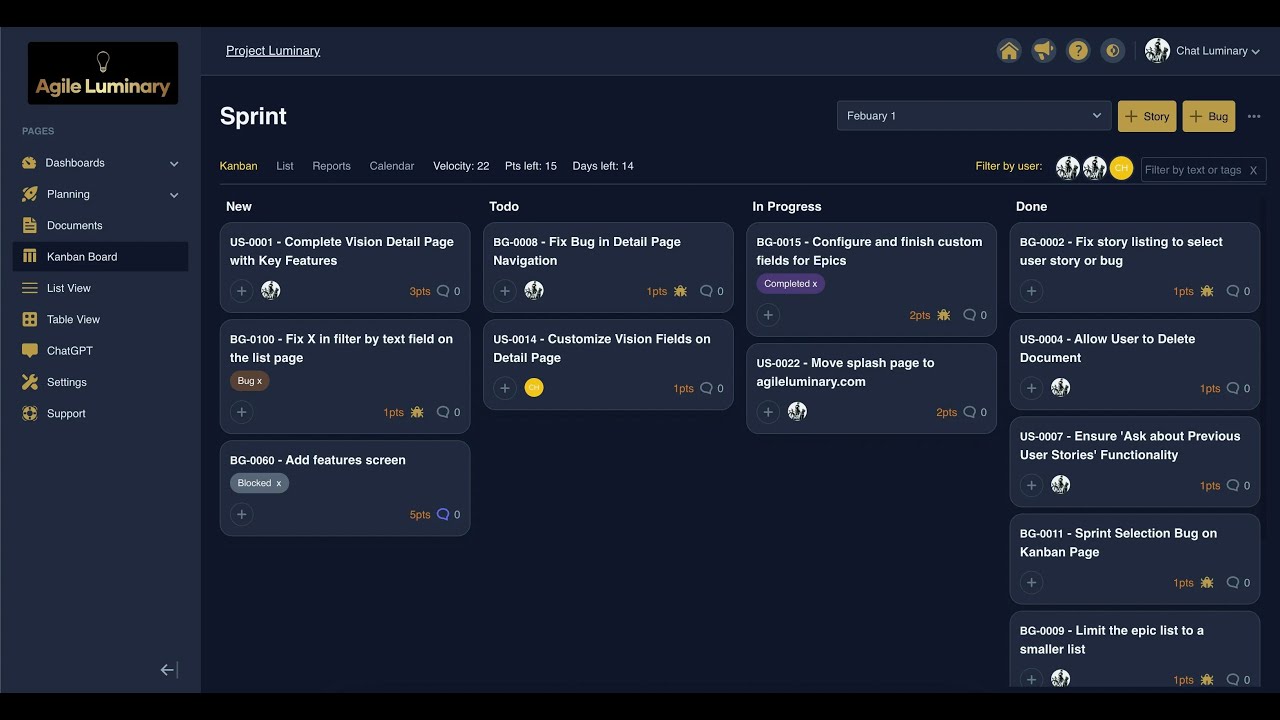Open the help question mark icon
This screenshot has height=720, width=1280.
click(1078, 51)
